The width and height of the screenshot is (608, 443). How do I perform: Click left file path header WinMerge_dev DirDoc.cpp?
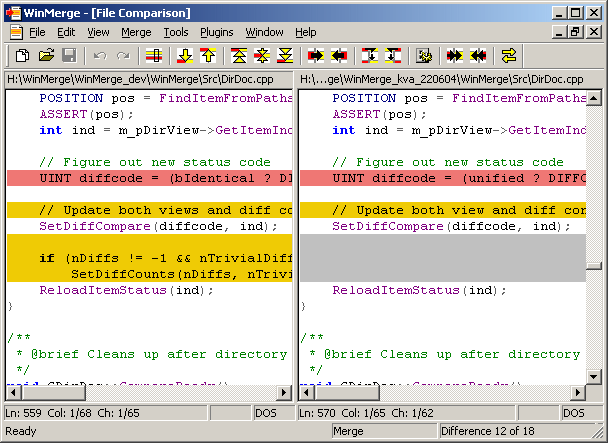(149, 80)
